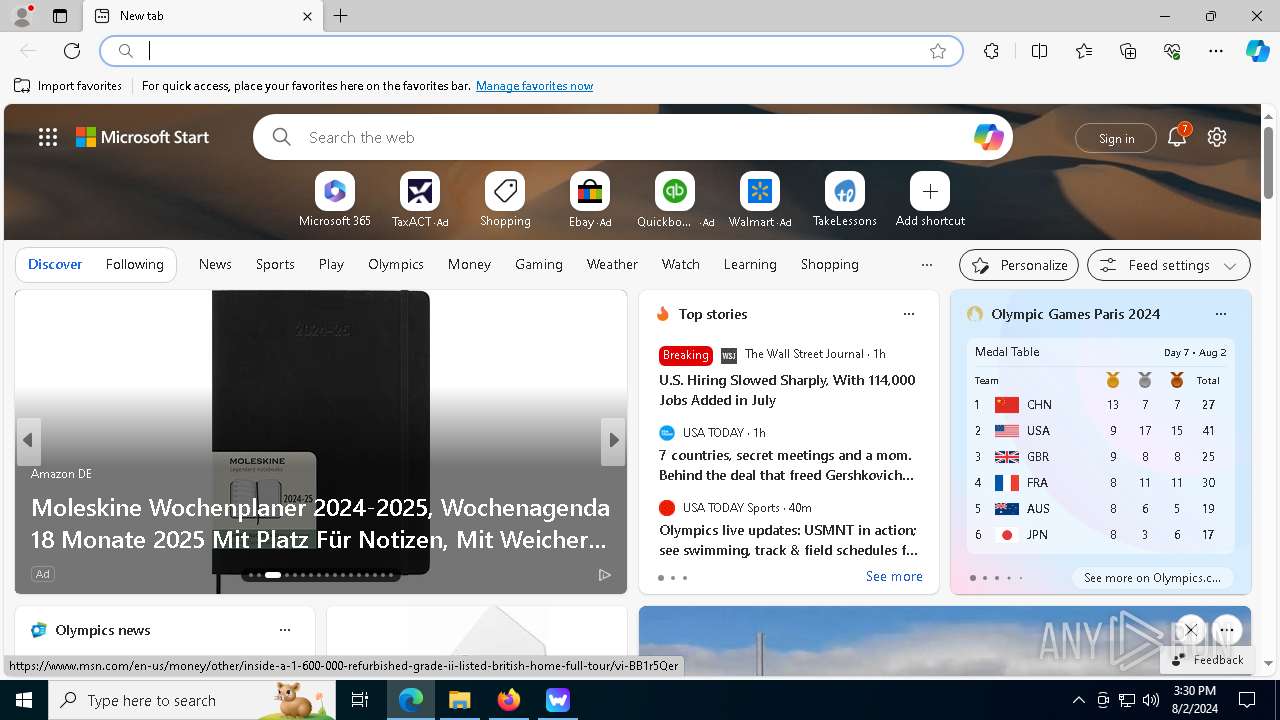Open Olympic Games card options menu

click(1221, 314)
